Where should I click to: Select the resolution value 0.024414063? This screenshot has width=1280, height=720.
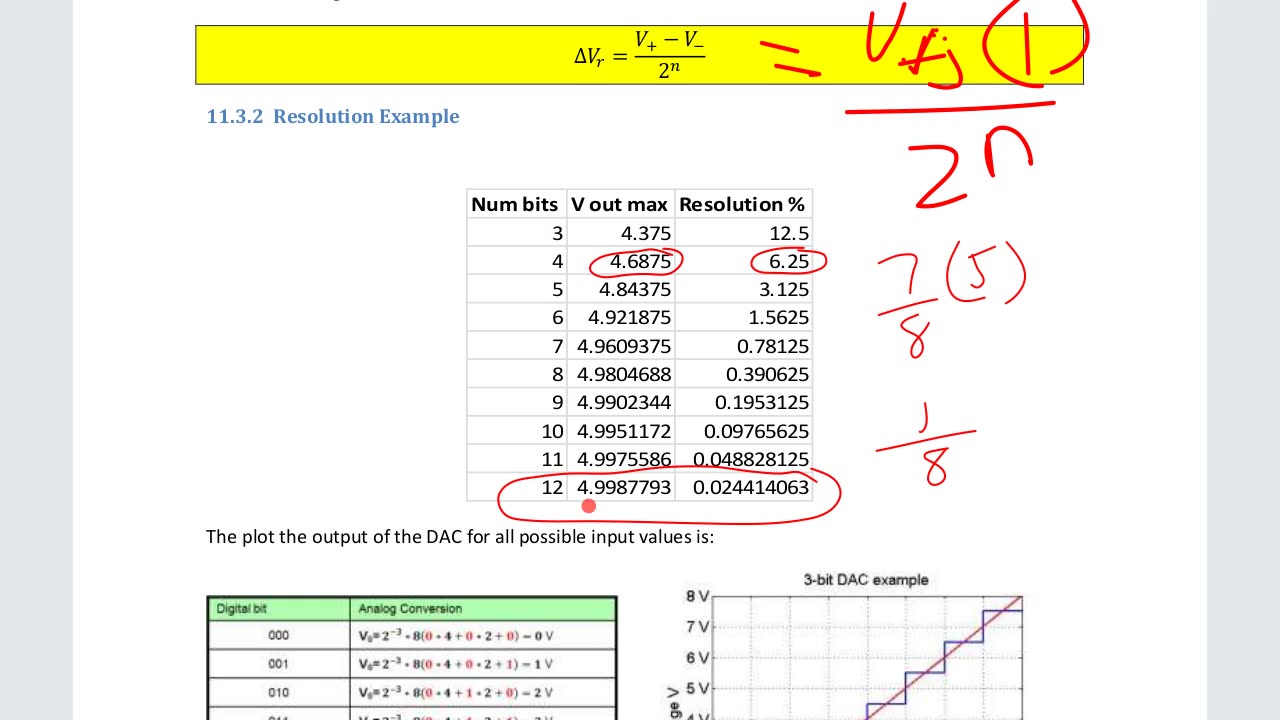(752, 487)
